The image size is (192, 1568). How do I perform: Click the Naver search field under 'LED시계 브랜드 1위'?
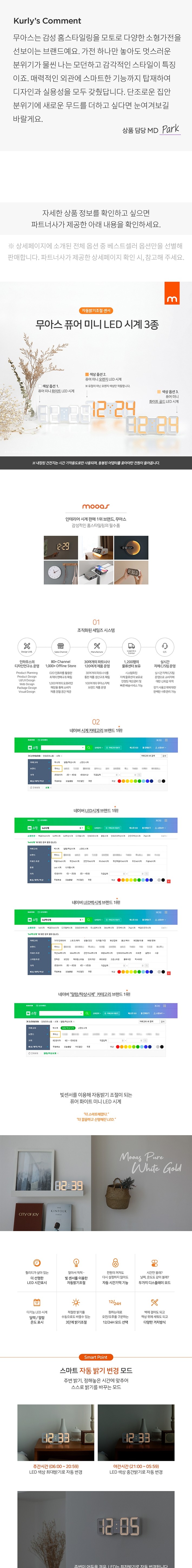[x=62, y=828]
